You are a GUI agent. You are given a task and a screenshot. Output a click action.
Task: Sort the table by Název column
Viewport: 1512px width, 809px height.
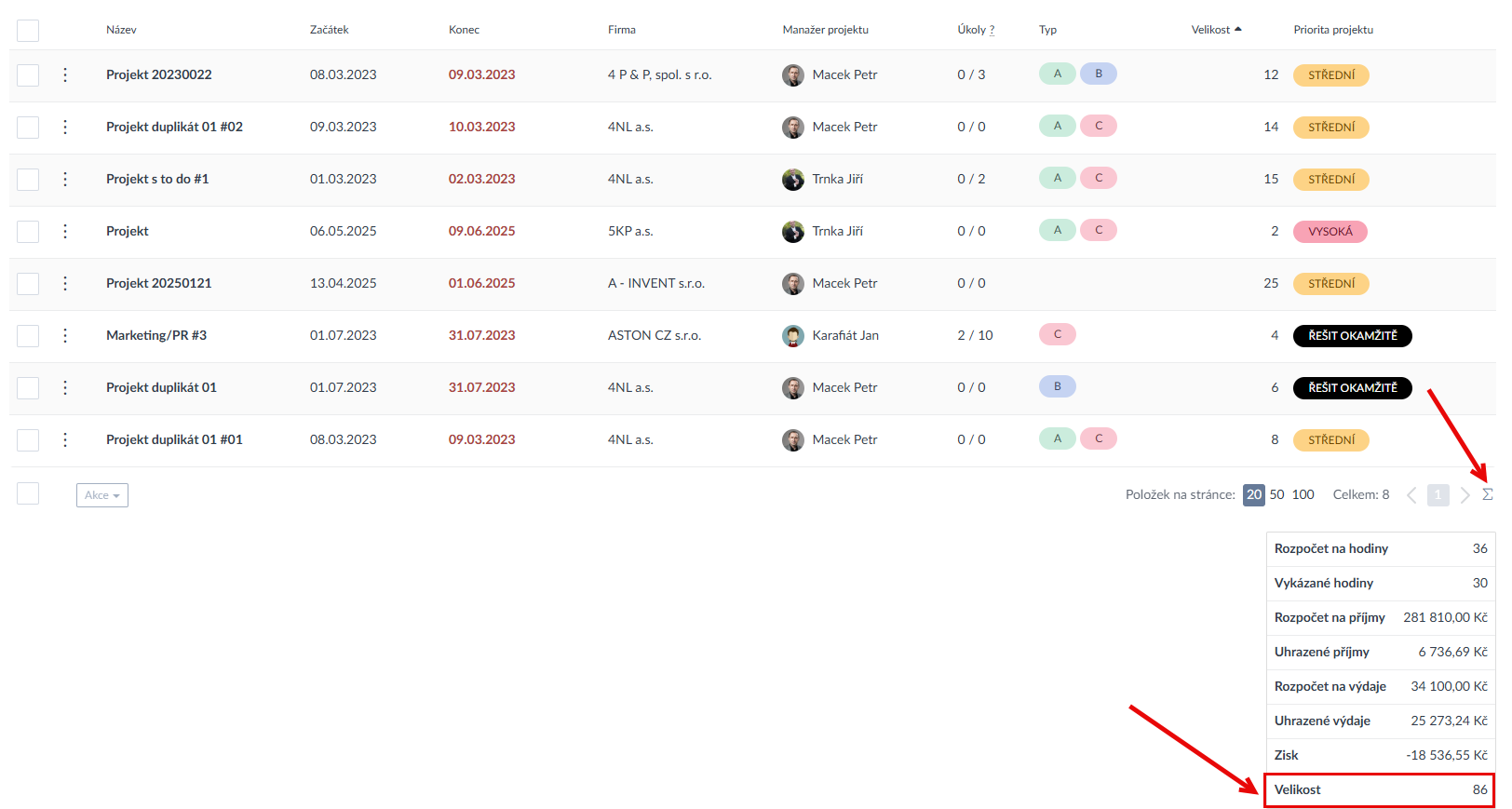click(121, 30)
